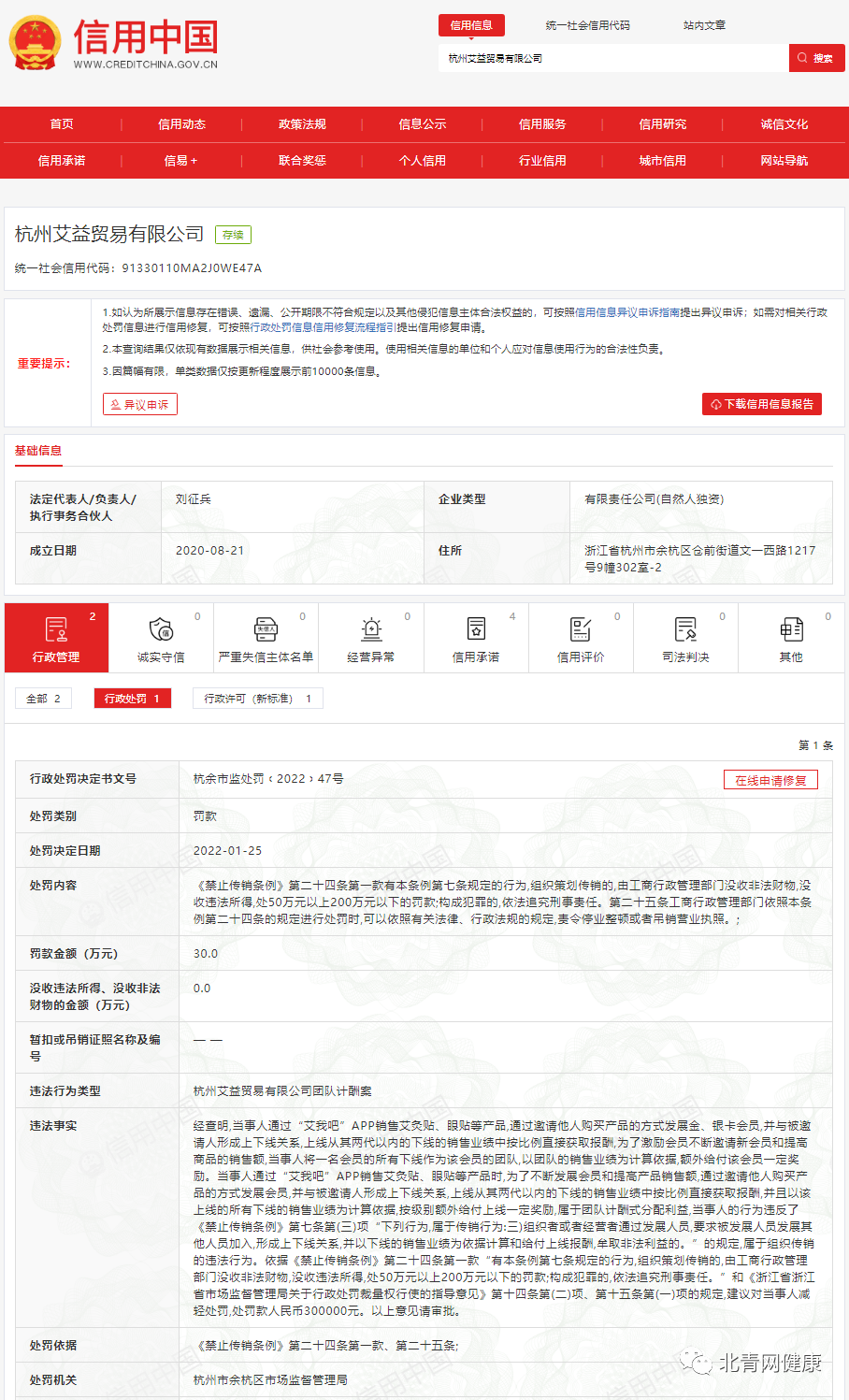Open the 其他 category icon
Screen dimensions: 849x1400
pyautogui.click(x=791, y=629)
